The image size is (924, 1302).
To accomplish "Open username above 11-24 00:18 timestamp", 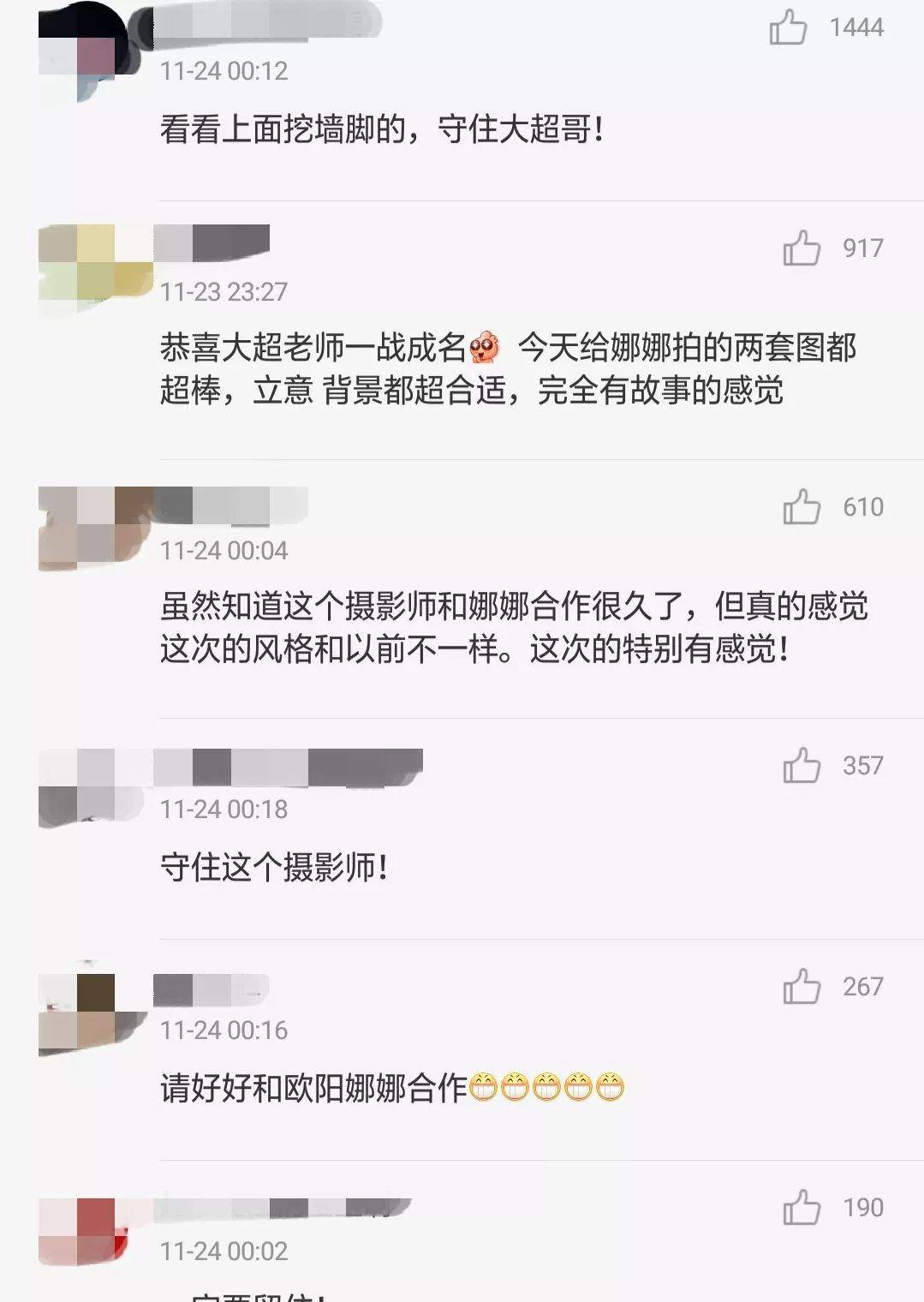I will [289, 767].
